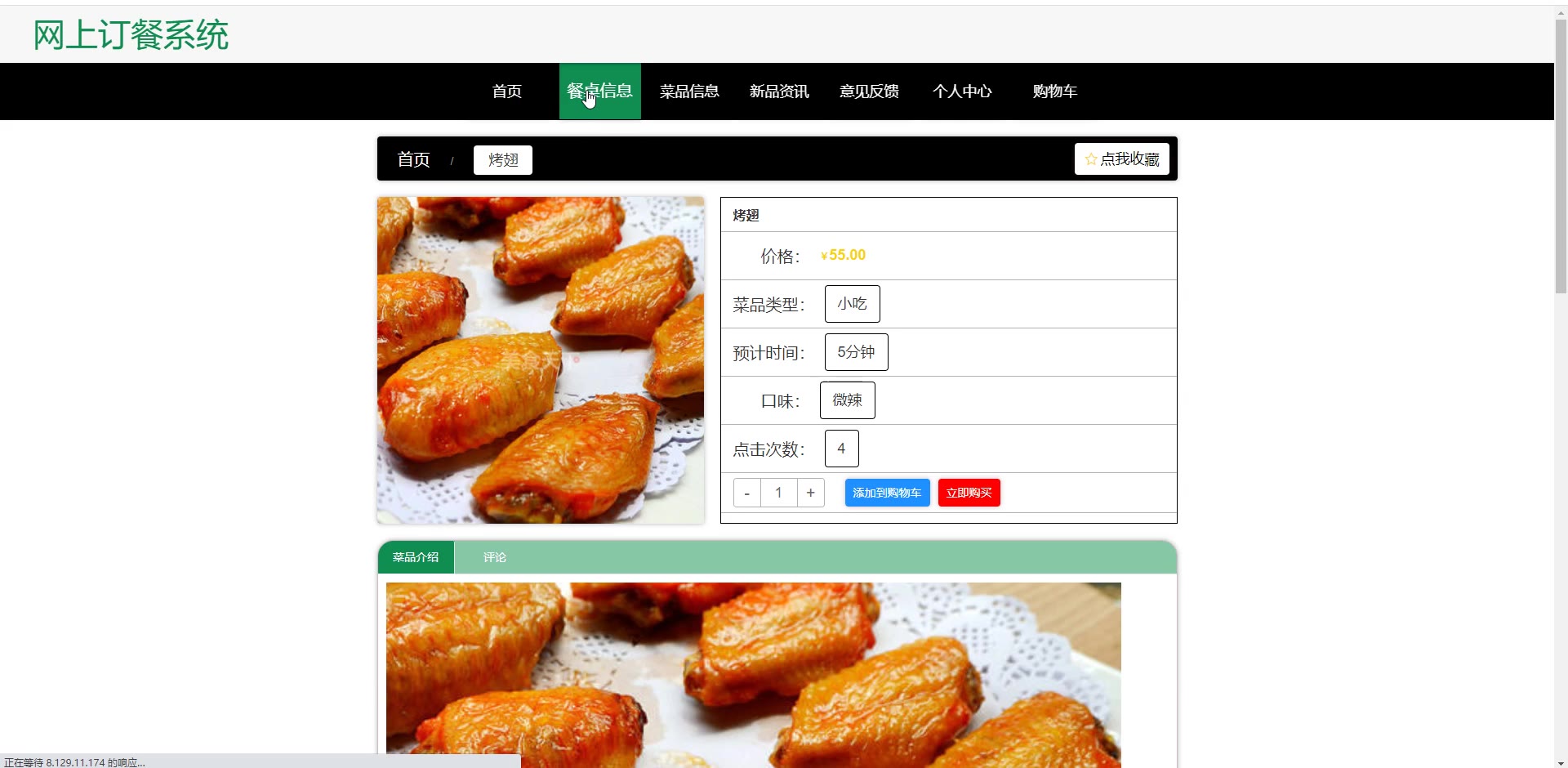Click the large dish introduction image
This screenshot has height=768, width=1568.
click(753, 675)
